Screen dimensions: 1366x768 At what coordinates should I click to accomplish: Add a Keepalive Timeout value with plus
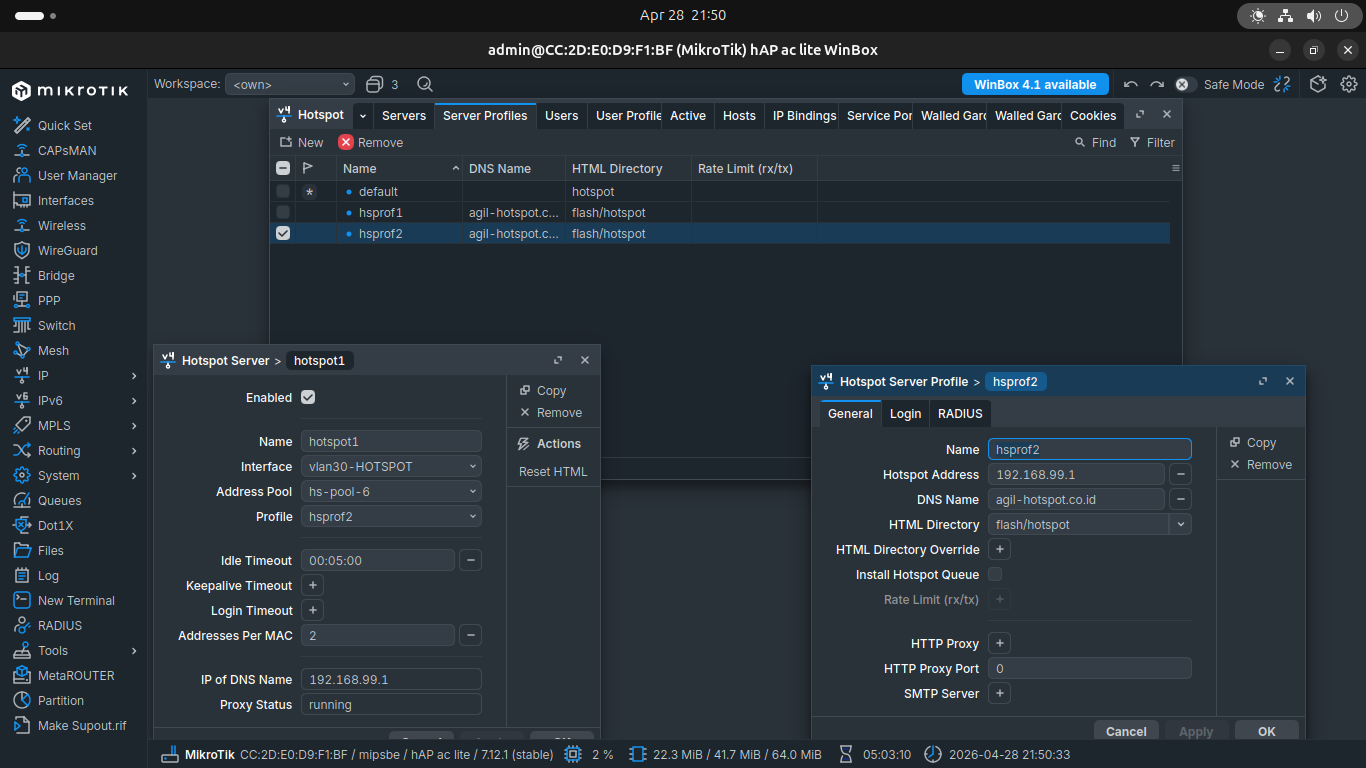pyautogui.click(x=312, y=586)
